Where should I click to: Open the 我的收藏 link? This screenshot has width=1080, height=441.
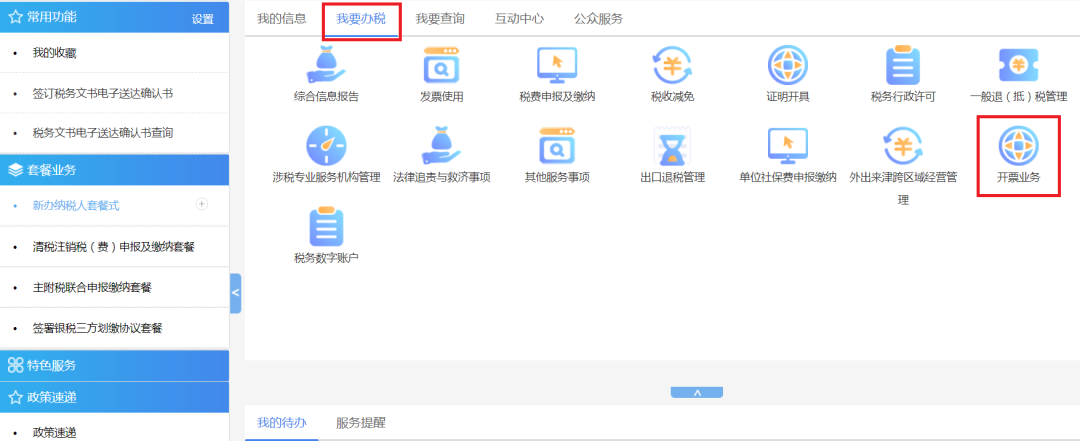pyautogui.click(x=54, y=52)
